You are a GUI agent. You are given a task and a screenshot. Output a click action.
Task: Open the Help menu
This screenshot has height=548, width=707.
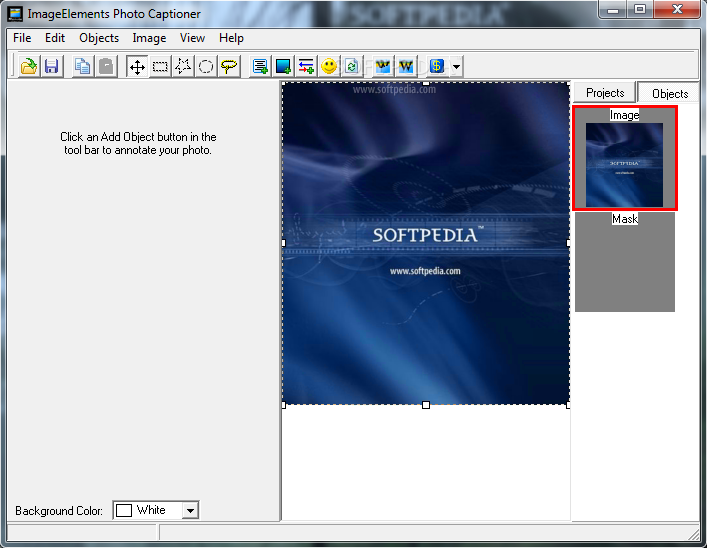click(231, 38)
